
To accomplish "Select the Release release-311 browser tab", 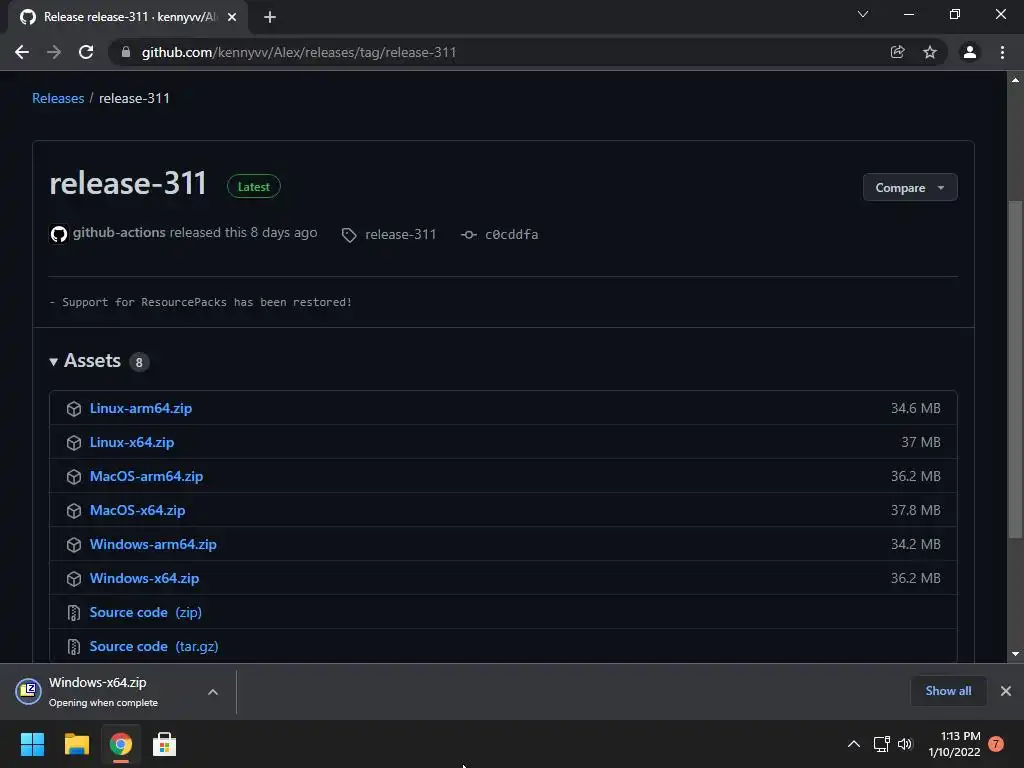I will pyautogui.click(x=128, y=17).
